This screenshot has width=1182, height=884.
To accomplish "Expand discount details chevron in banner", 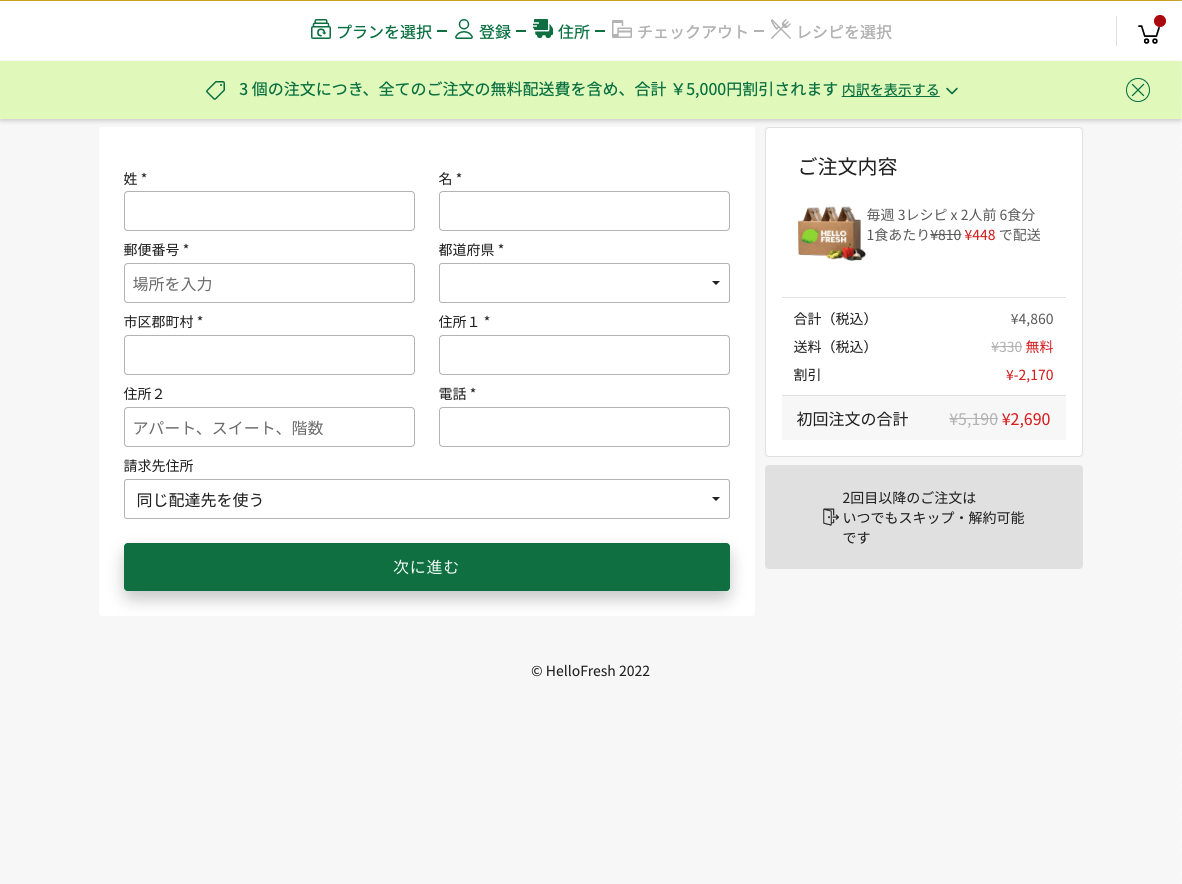I will click(952, 90).
